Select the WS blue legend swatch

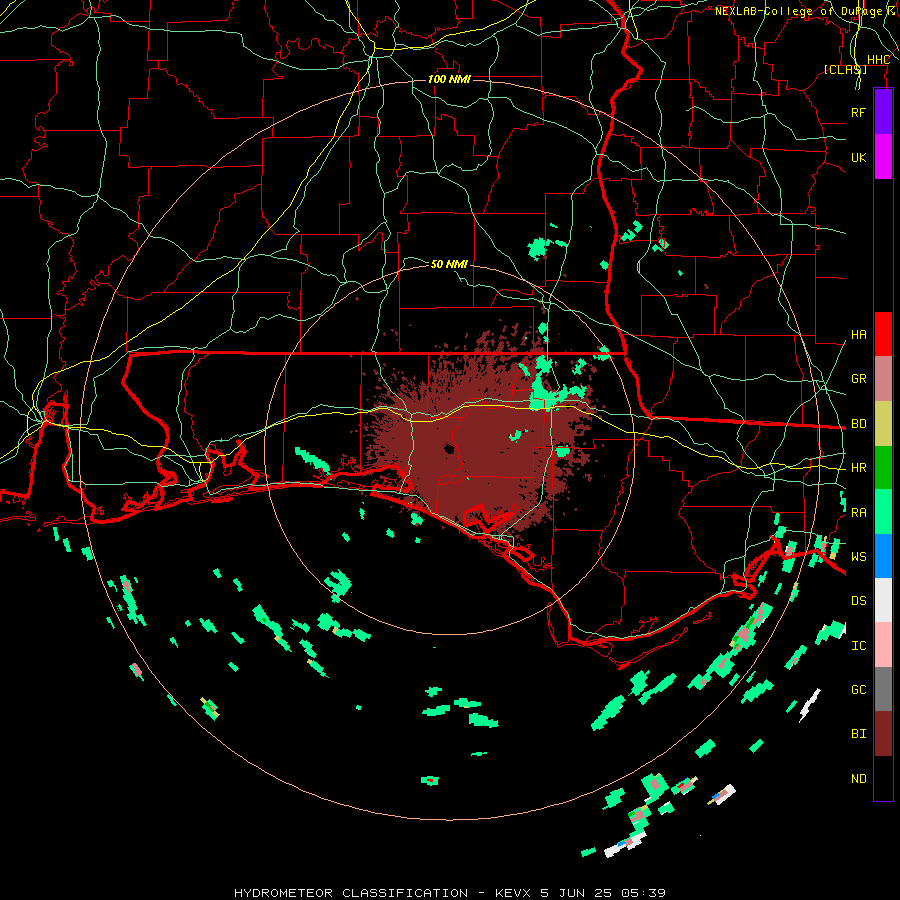pos(883,556)
